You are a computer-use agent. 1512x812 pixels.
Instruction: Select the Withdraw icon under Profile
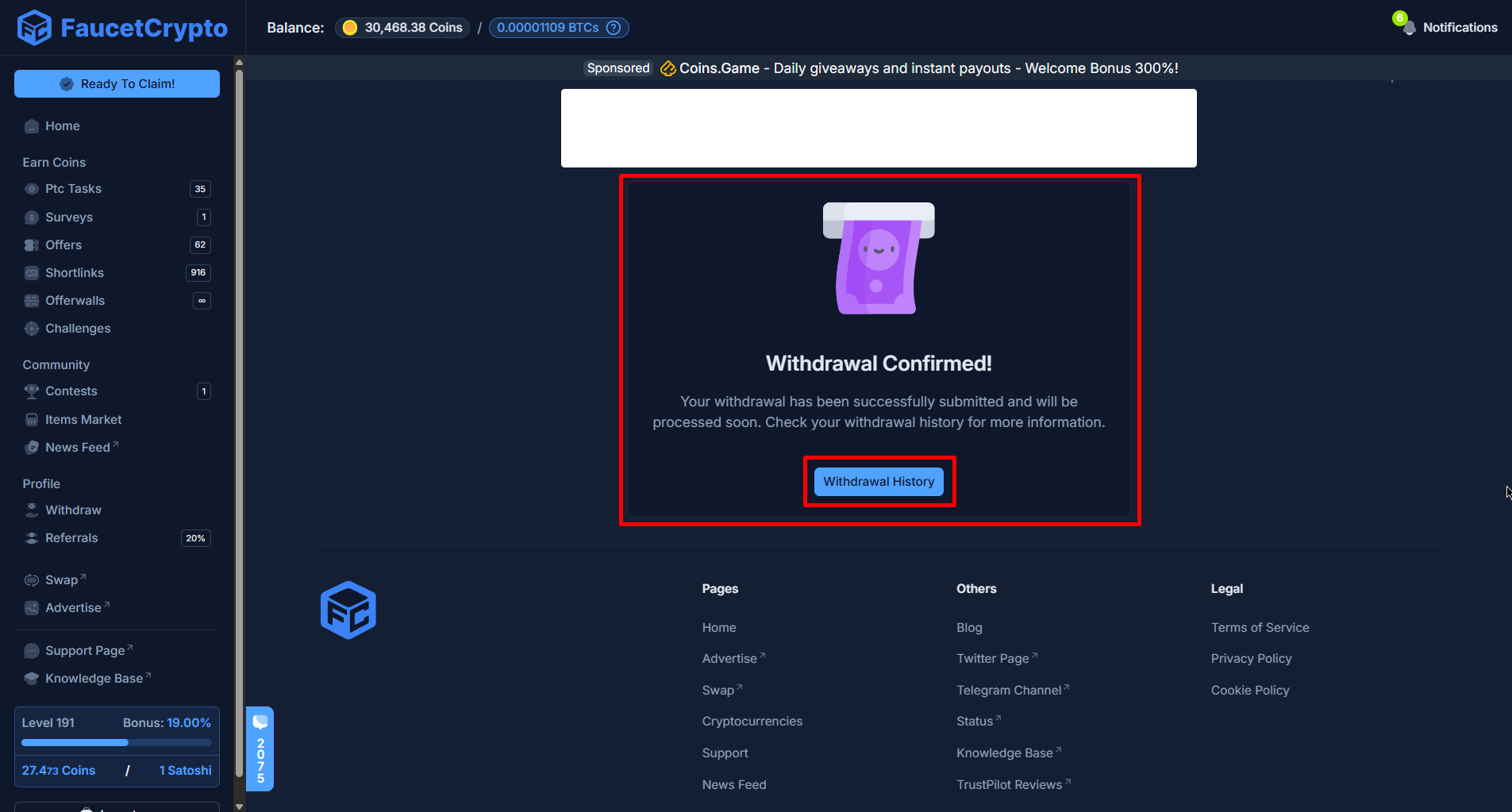[32, 510]
